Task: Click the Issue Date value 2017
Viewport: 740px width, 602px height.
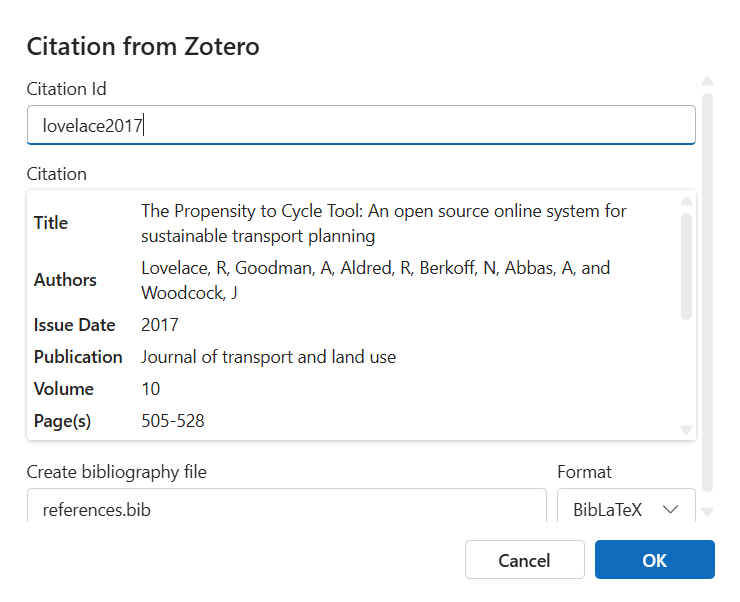Action: (160, 325)
